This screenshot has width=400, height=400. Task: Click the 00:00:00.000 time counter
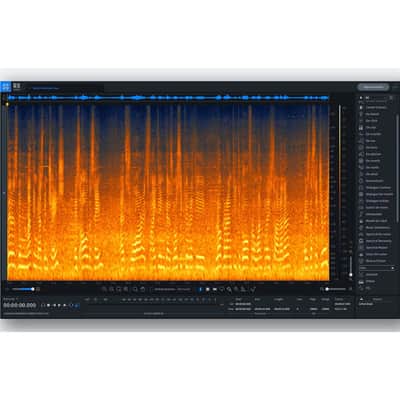pyautogui.click(x=20, y=305)
